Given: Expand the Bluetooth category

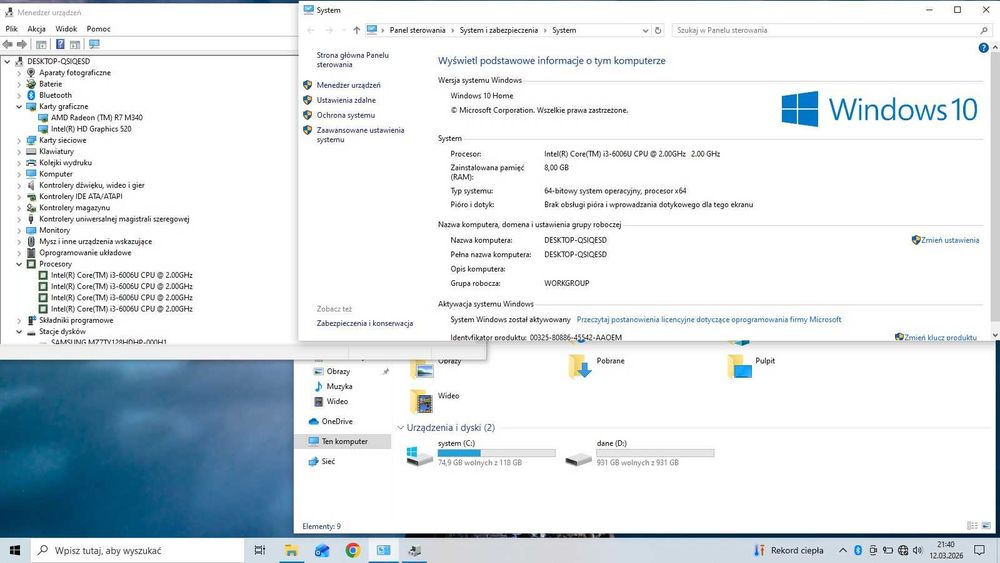Looking at the screenshot, I should (19, 96).
